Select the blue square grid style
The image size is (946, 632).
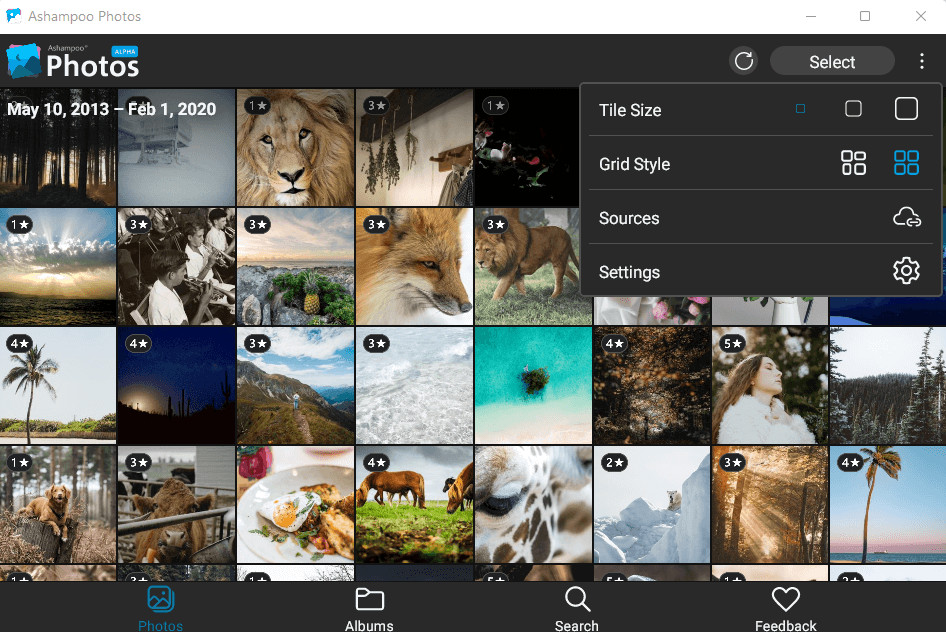(906, 163)
